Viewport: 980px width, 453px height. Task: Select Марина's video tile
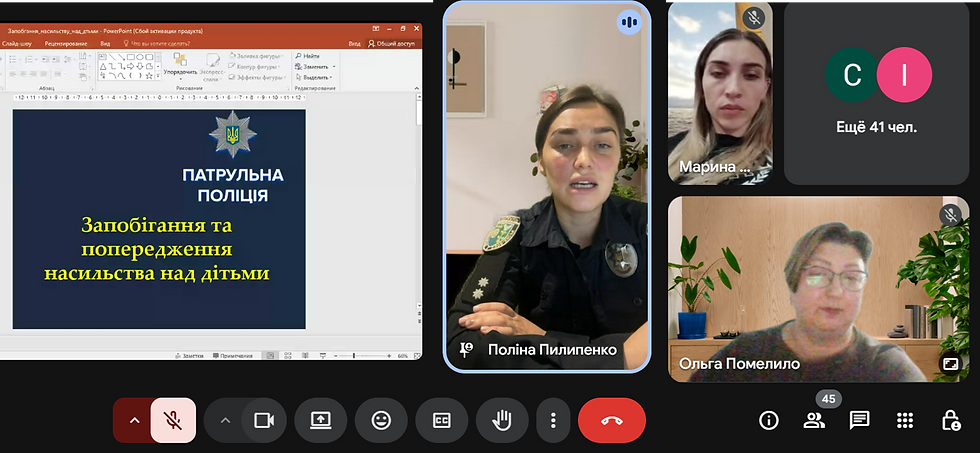click(x=720, y=94)
